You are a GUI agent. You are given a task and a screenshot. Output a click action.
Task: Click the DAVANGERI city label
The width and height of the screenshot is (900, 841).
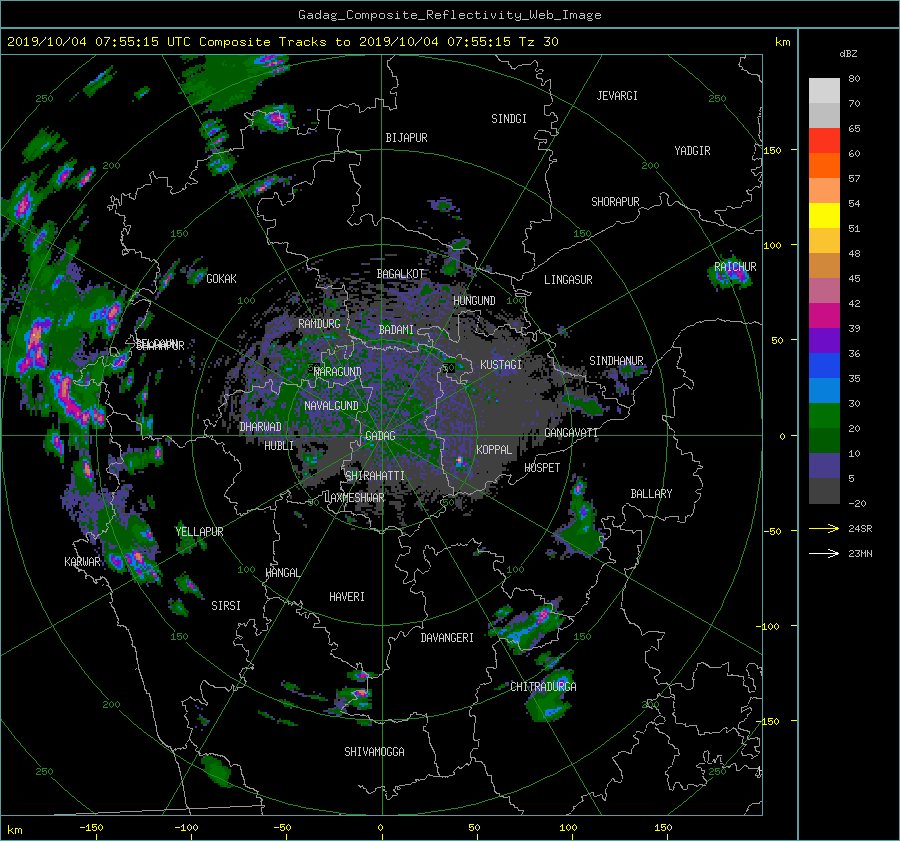447,638
